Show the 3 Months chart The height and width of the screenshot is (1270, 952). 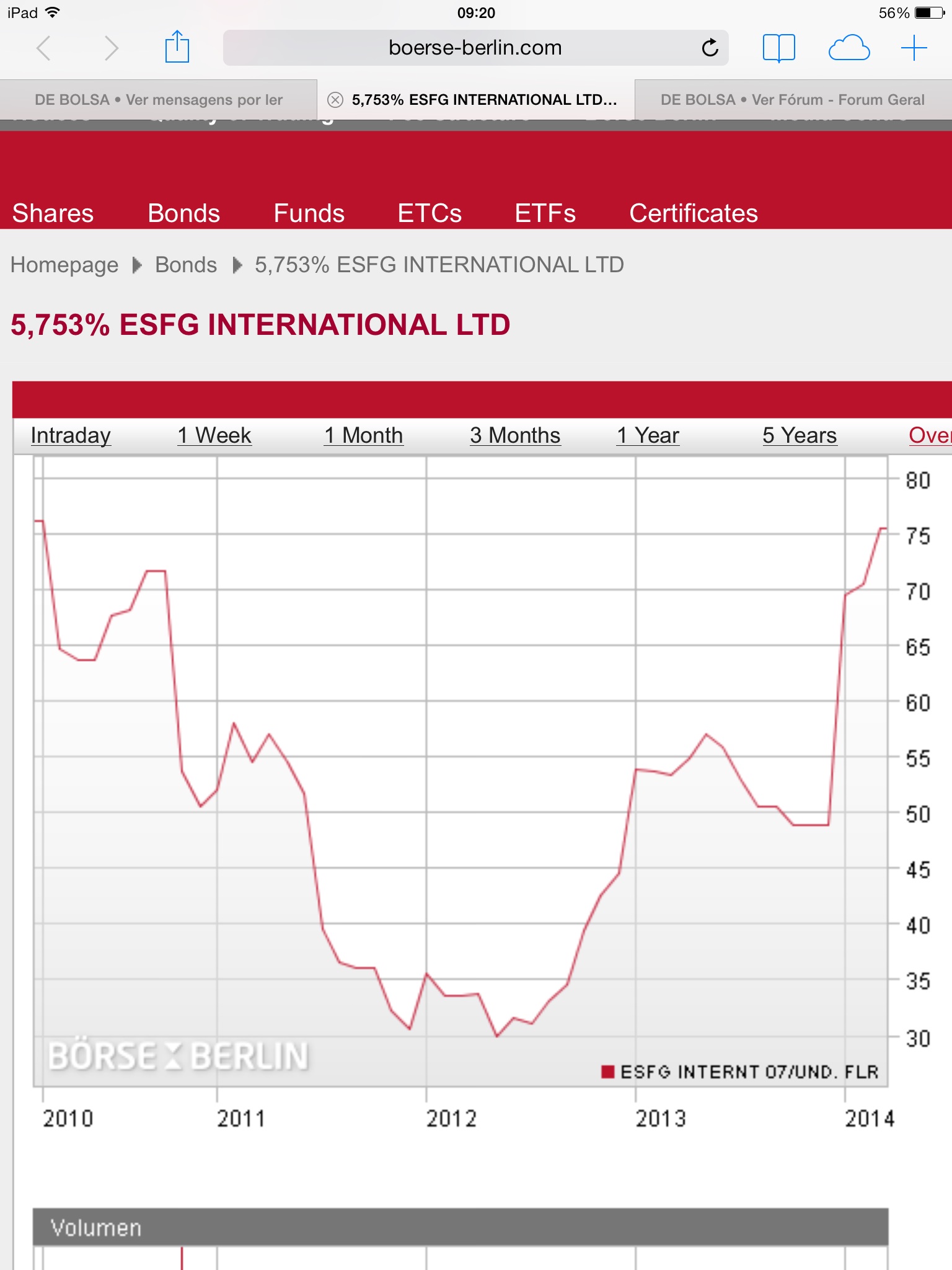point(515,435)
